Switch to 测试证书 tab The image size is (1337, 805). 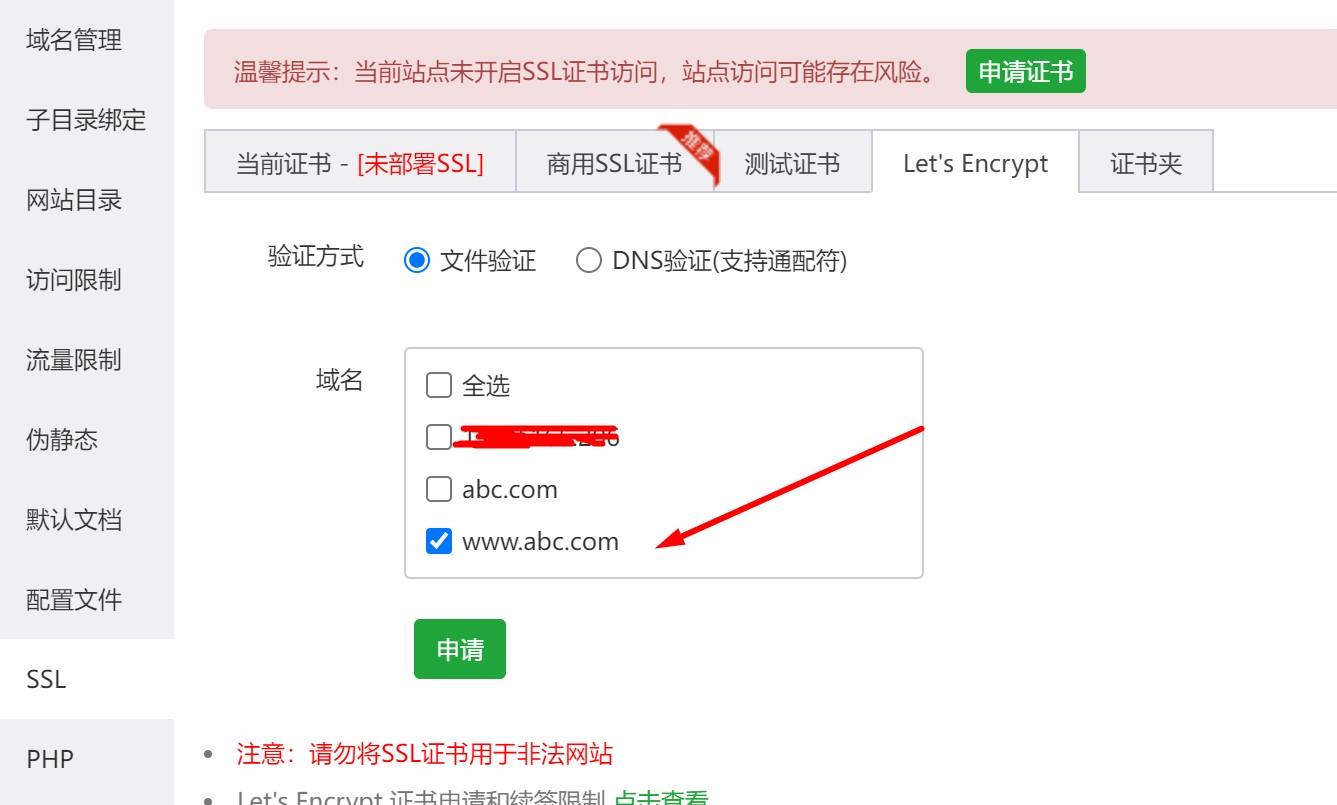click(792, 161)
